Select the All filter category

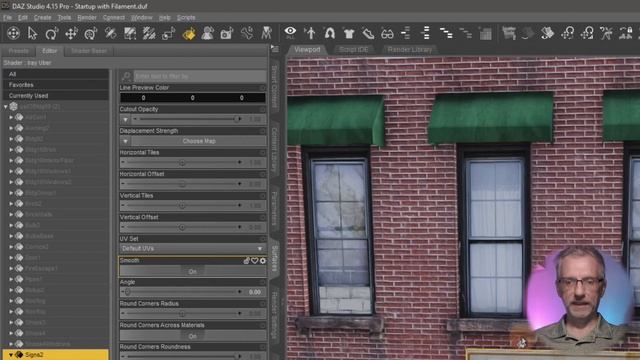click(56, 74)
